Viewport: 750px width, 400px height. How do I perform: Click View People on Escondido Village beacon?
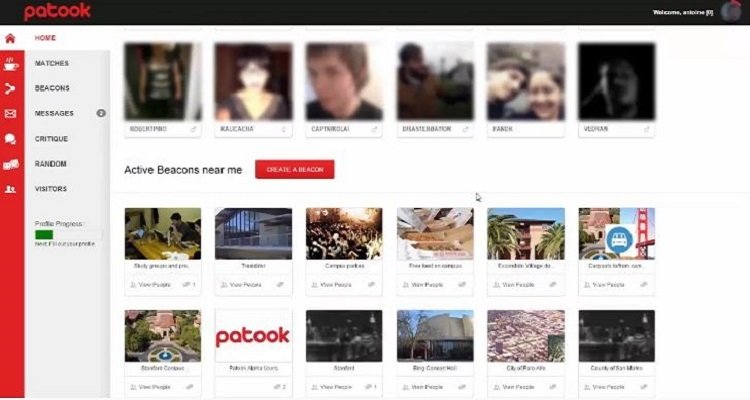513,285
